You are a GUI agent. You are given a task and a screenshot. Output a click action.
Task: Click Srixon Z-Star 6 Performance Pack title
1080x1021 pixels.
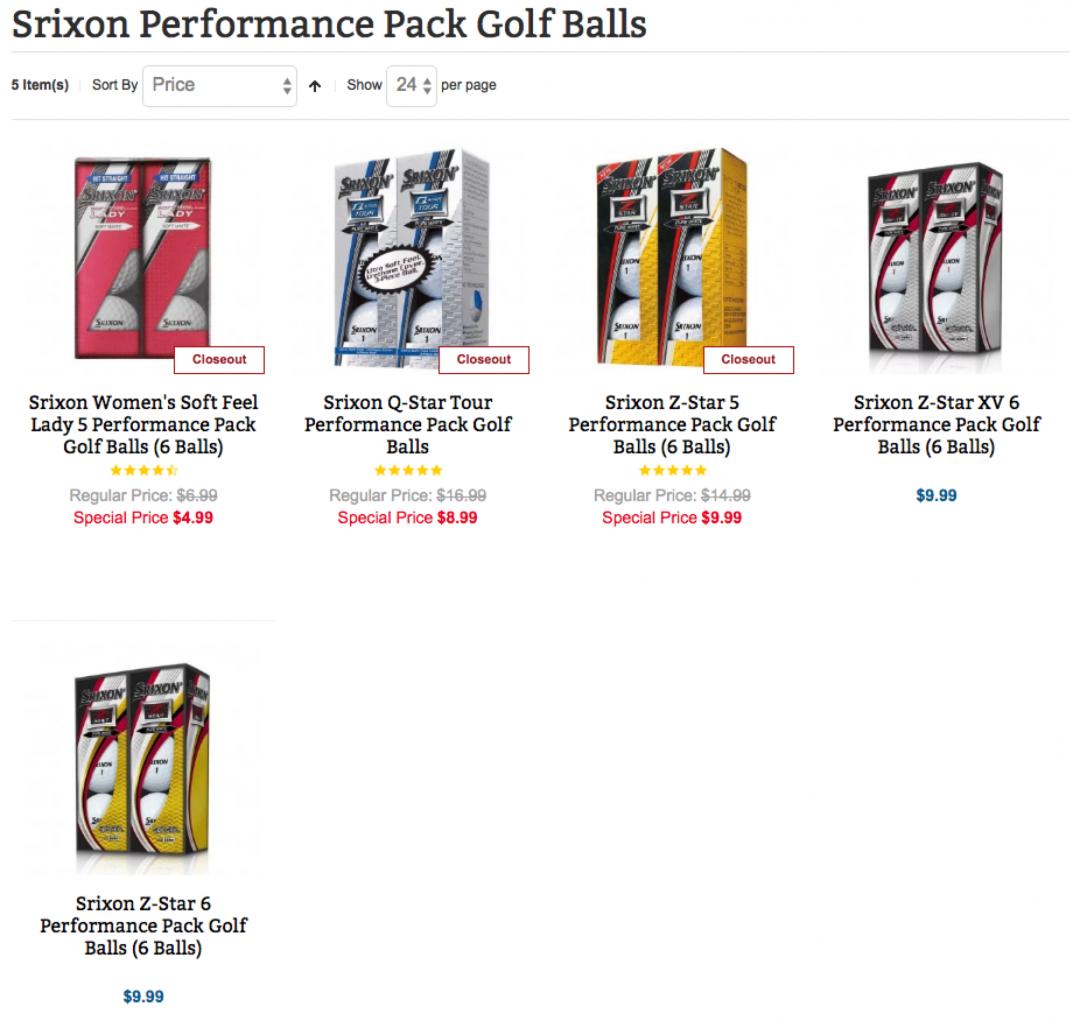point(143,925)
